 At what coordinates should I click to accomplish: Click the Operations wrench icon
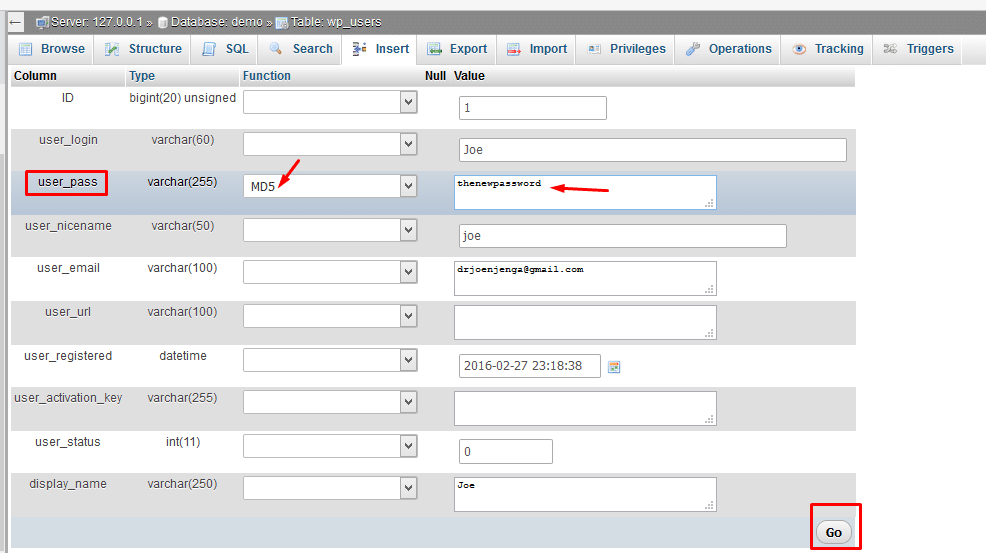pyautogui.click(x=693, y=49)
